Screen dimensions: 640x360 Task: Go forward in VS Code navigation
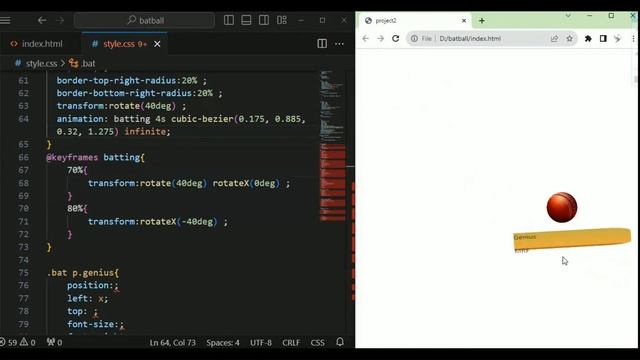point(60,20)
